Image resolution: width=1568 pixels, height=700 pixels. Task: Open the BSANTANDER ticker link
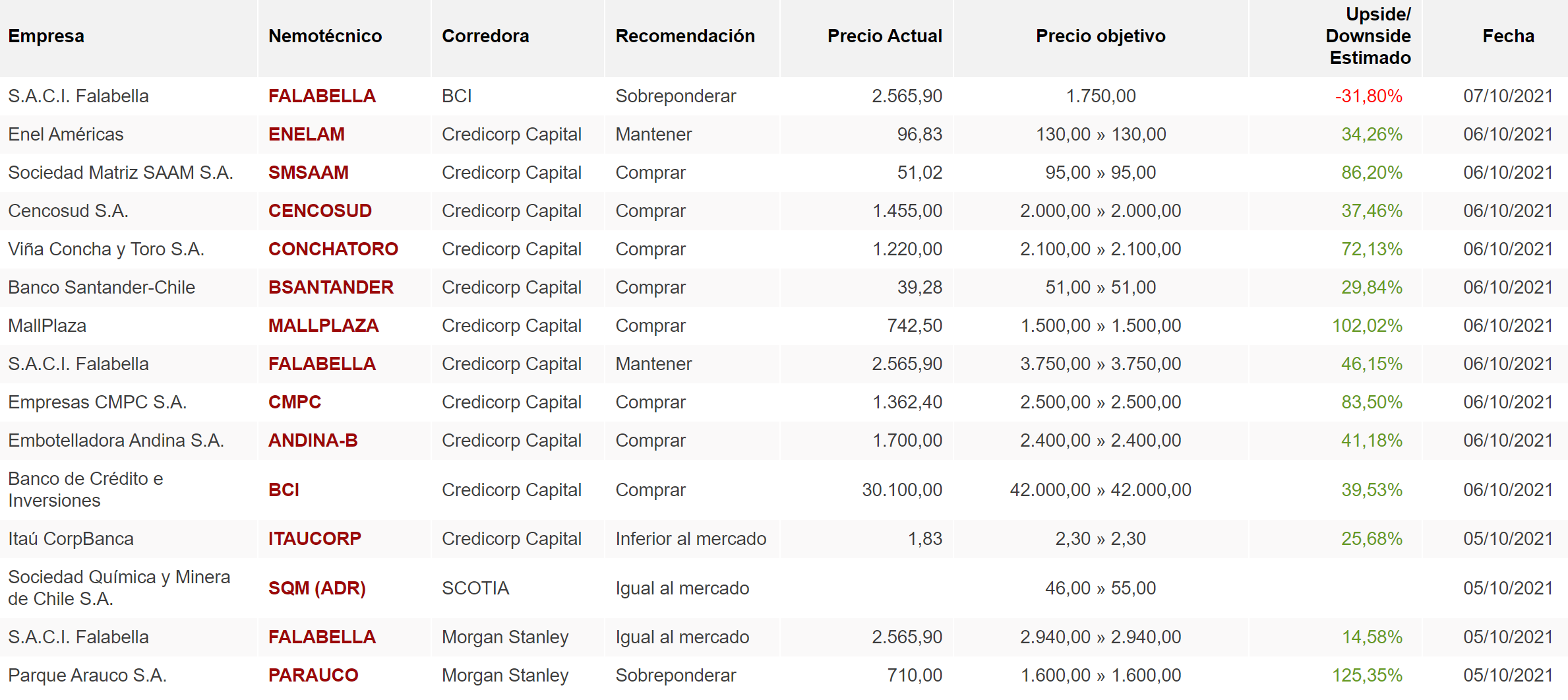(x=330, y=288)
